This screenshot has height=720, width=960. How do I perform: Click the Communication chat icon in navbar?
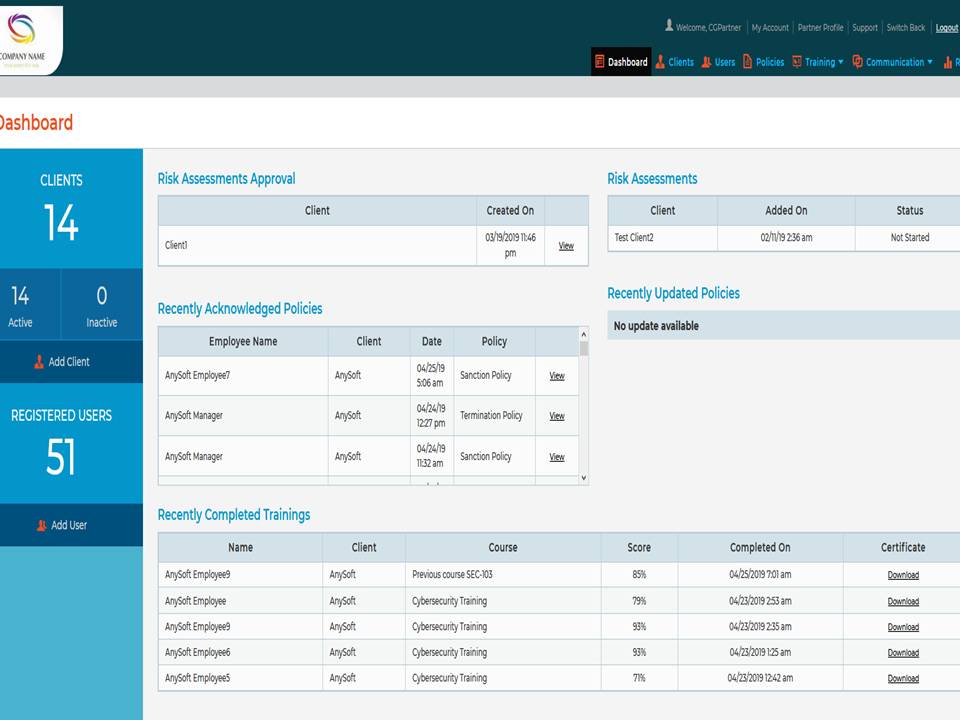(x=857, y=61)
